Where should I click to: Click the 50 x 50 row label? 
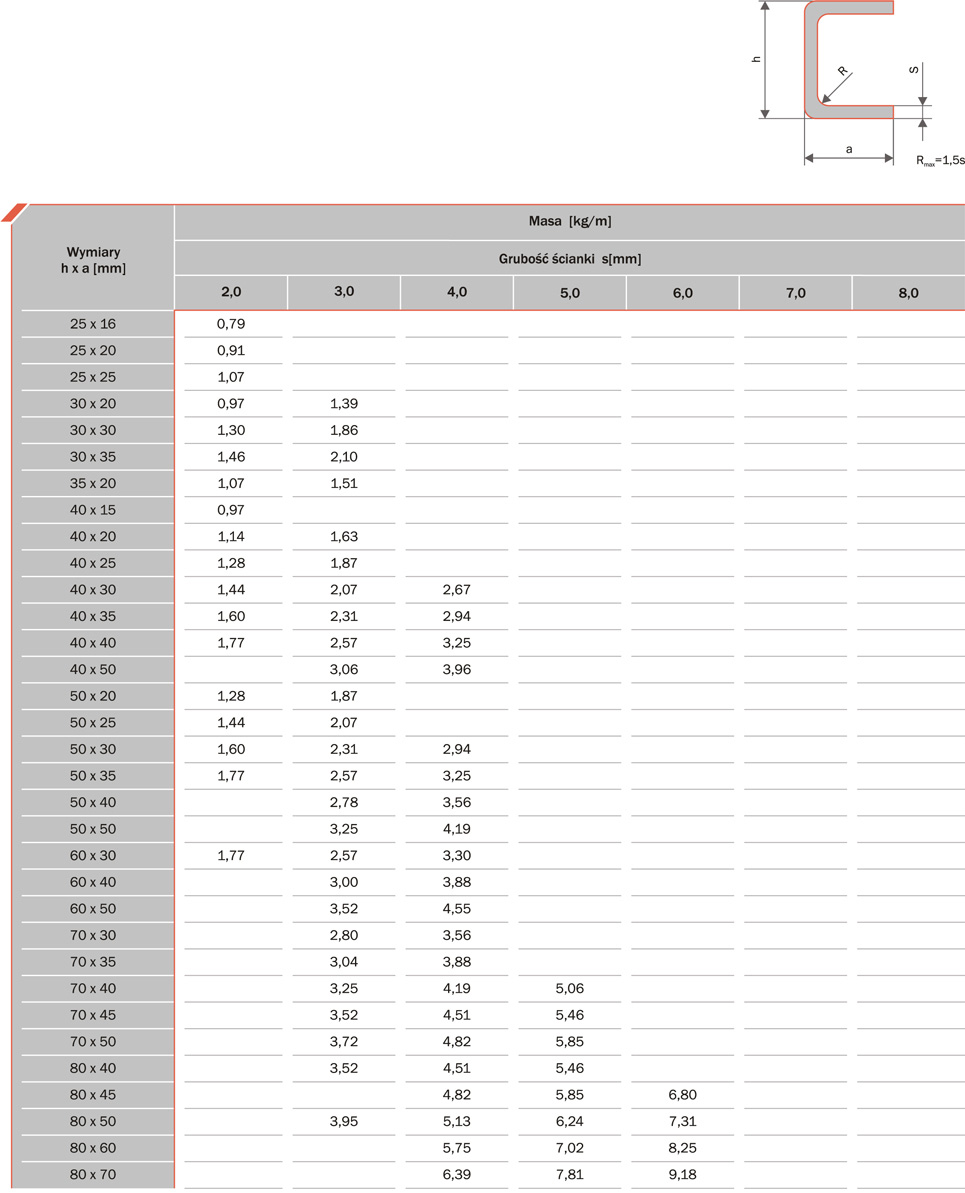93,829
